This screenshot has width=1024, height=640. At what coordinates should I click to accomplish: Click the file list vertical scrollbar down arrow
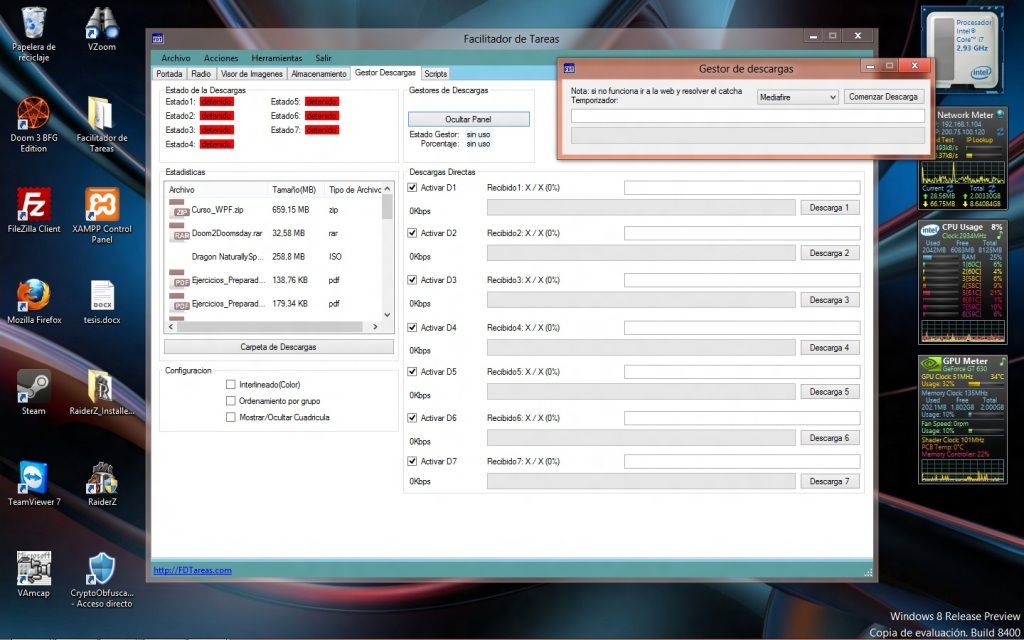click(387, 315)
